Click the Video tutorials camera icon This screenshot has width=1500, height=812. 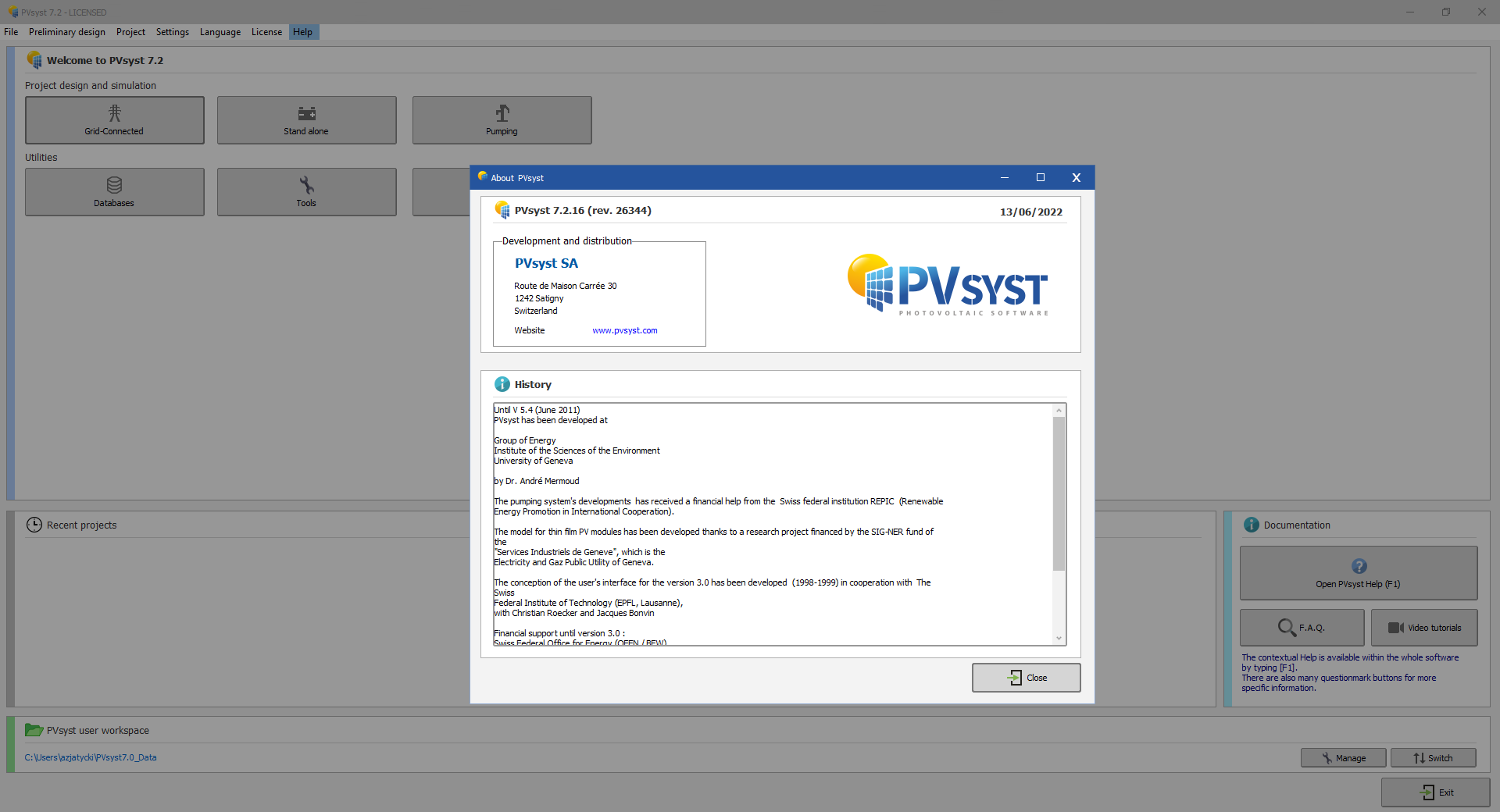[x=1396, y=628]
